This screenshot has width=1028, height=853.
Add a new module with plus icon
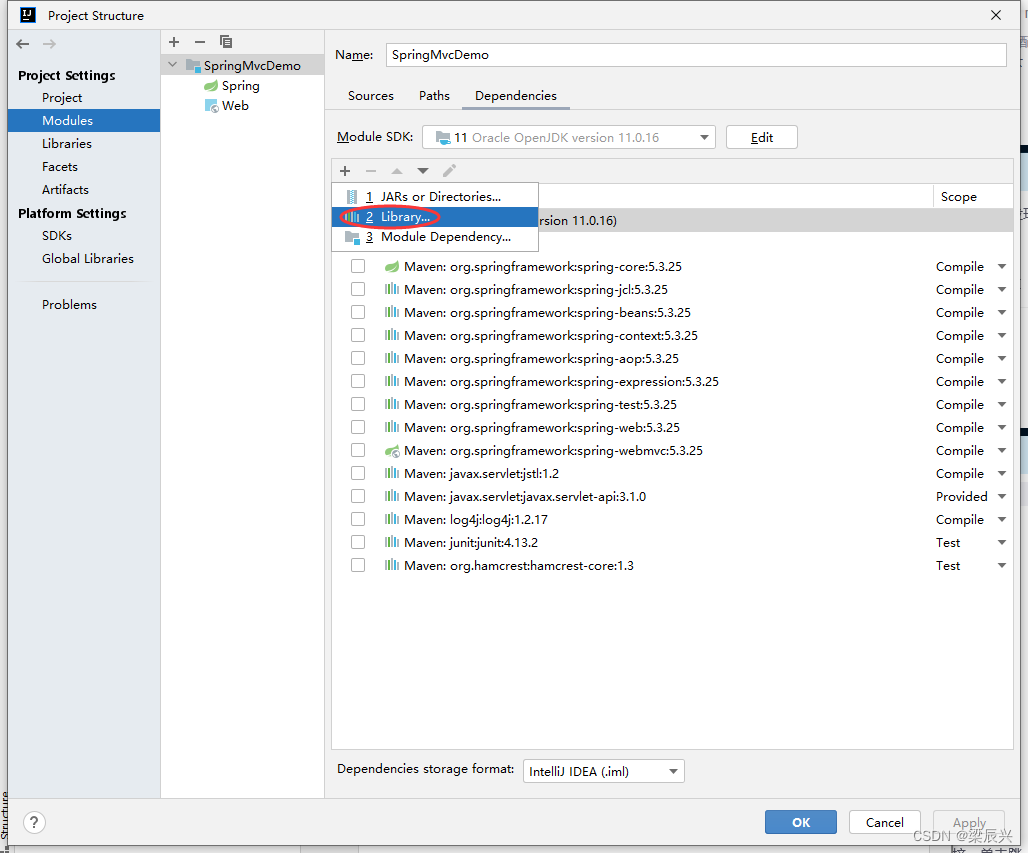[x=174, y=42]
